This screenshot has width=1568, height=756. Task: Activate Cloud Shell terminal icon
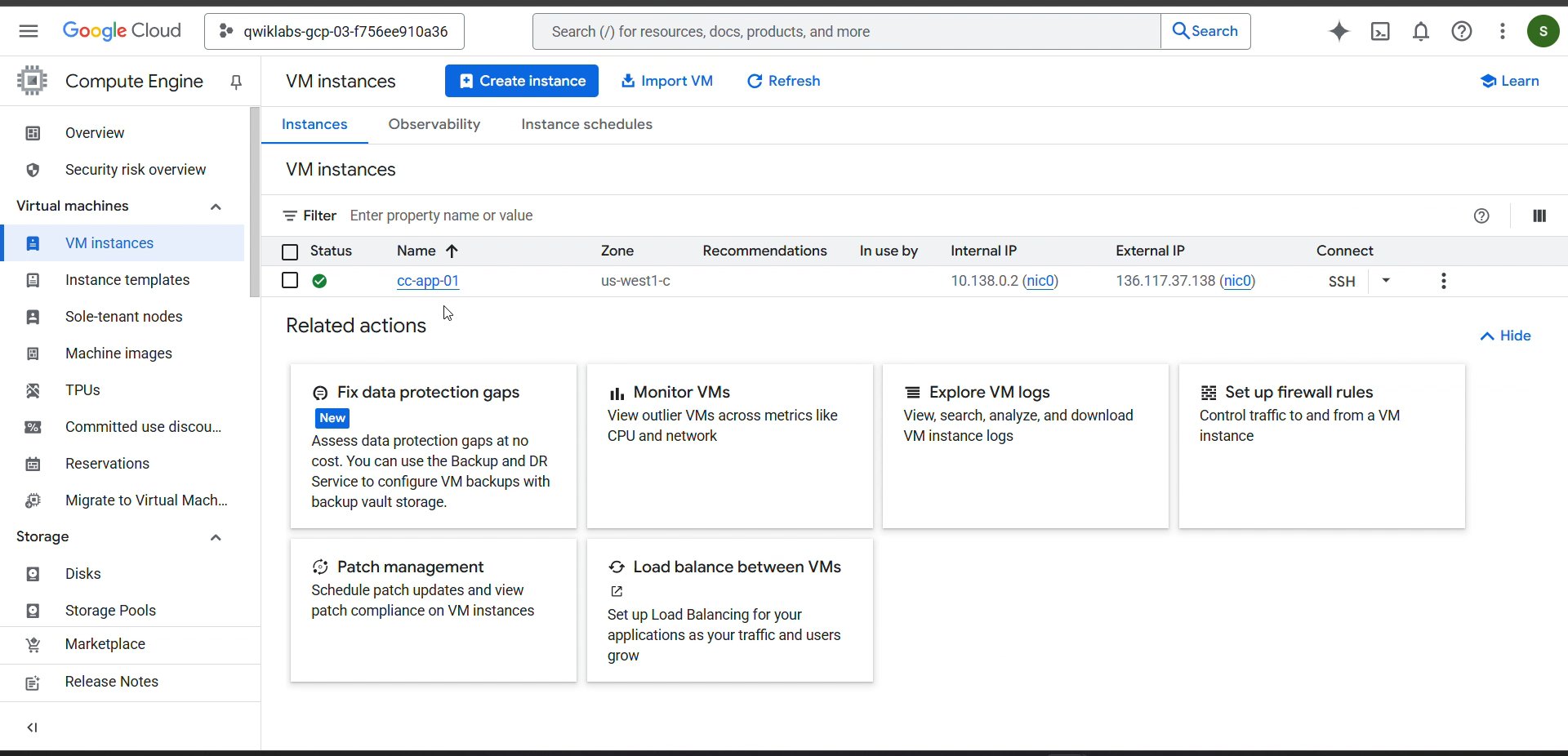point(1380,31)
